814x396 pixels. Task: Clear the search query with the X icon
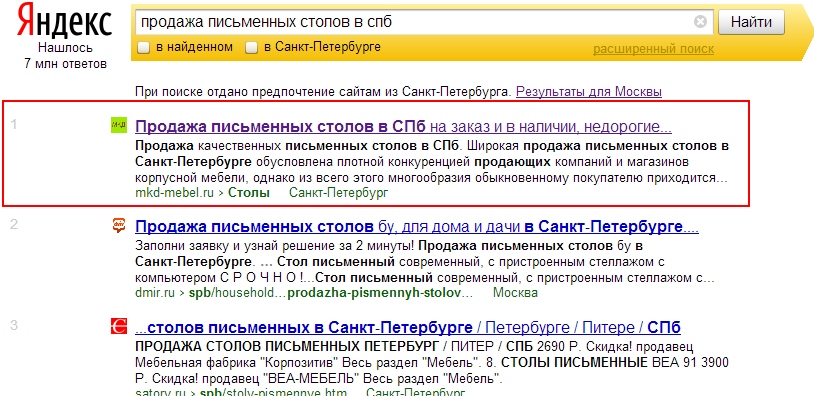[x=700, y=22]
